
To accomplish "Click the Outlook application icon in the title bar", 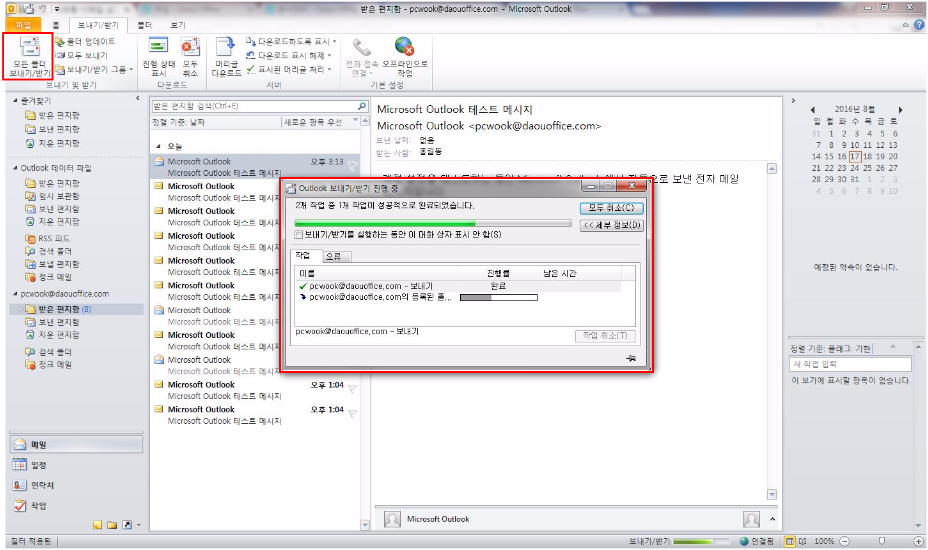I will [x=11, y=8].
